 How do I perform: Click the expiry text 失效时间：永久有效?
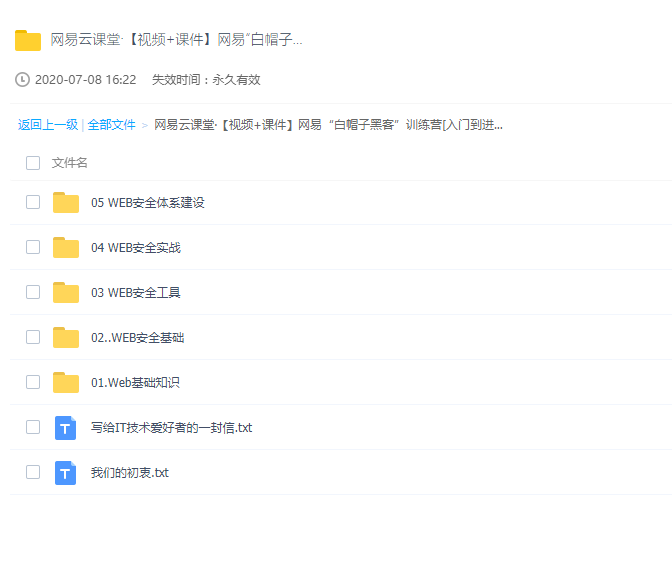point(206,80)
